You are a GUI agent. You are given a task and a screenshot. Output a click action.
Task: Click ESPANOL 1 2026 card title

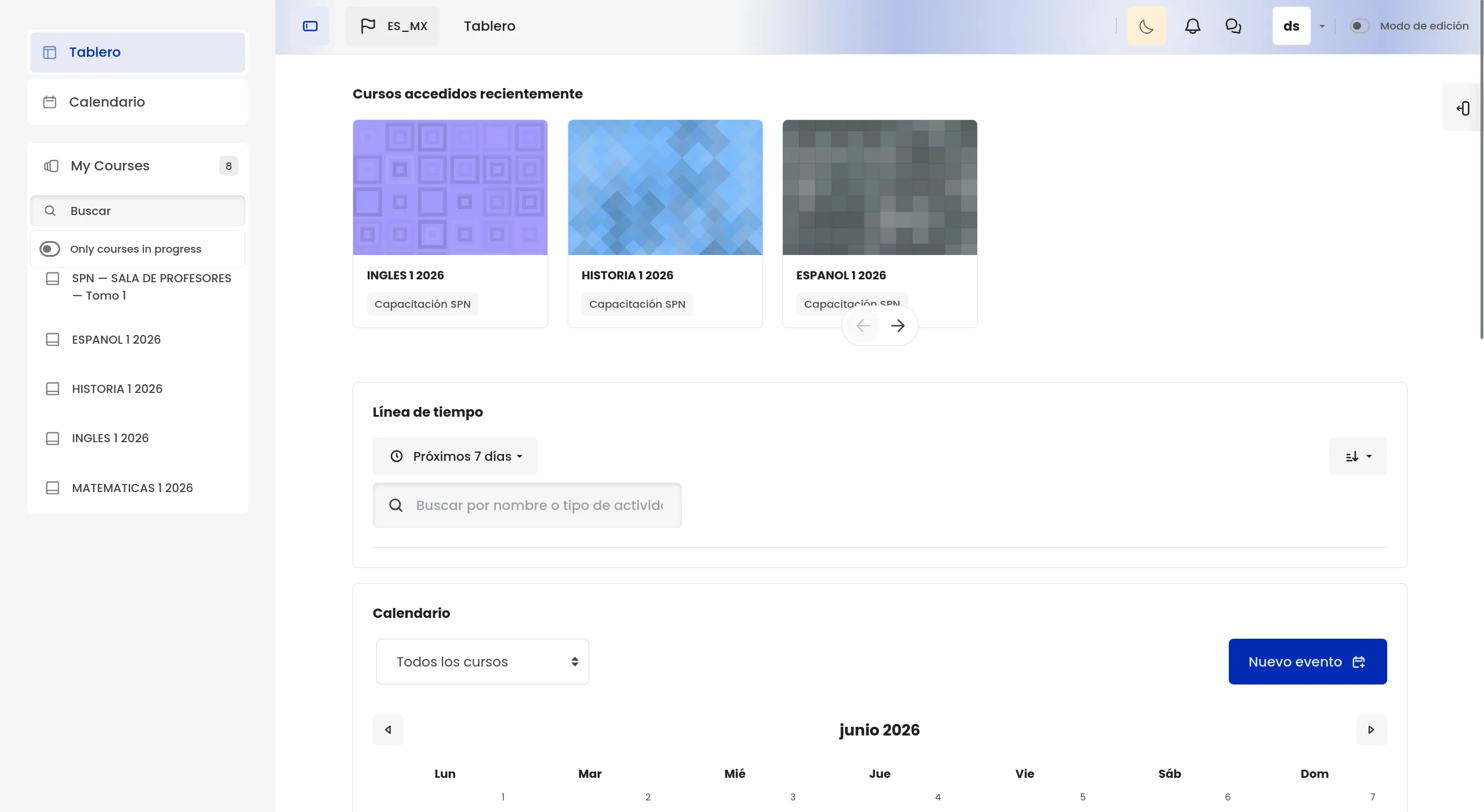click(841, 275)
